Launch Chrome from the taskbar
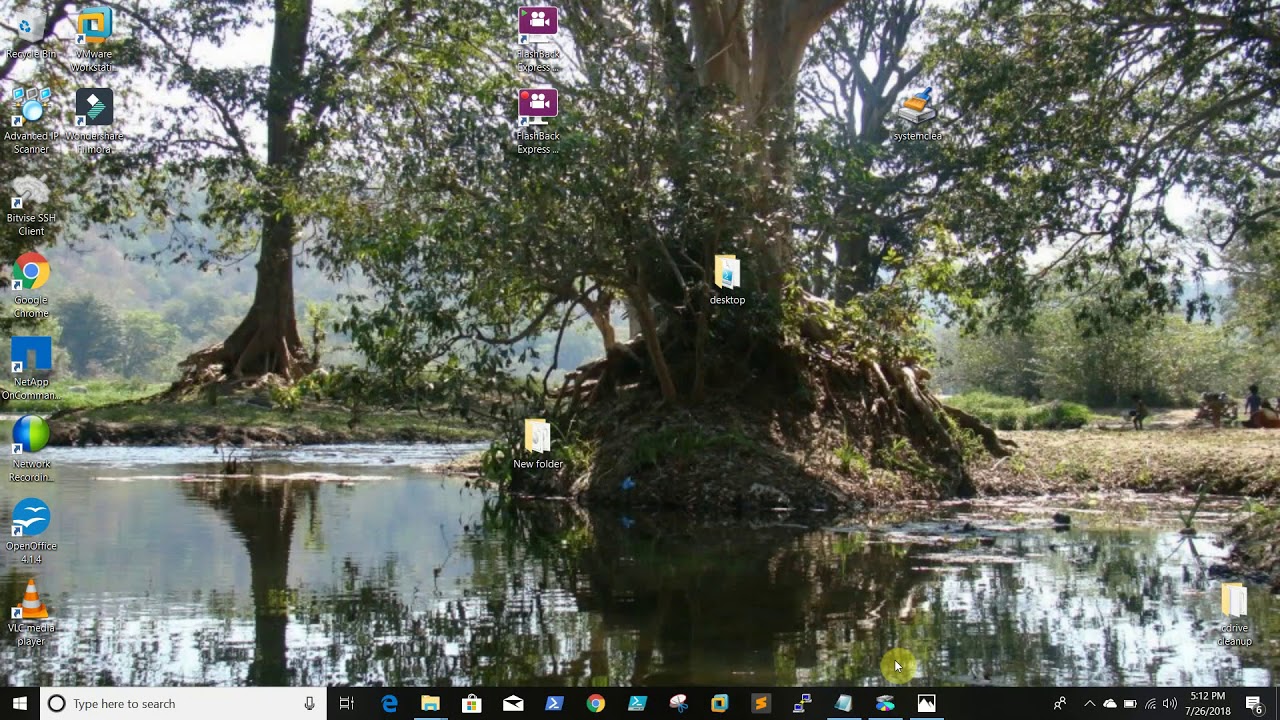 click(595, 704)
